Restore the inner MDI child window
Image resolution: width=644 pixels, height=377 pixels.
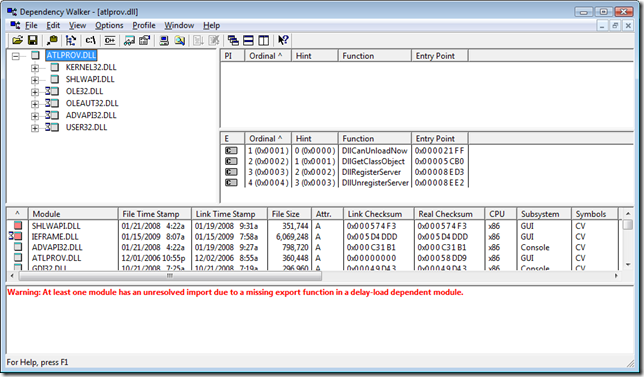point(615,25)
